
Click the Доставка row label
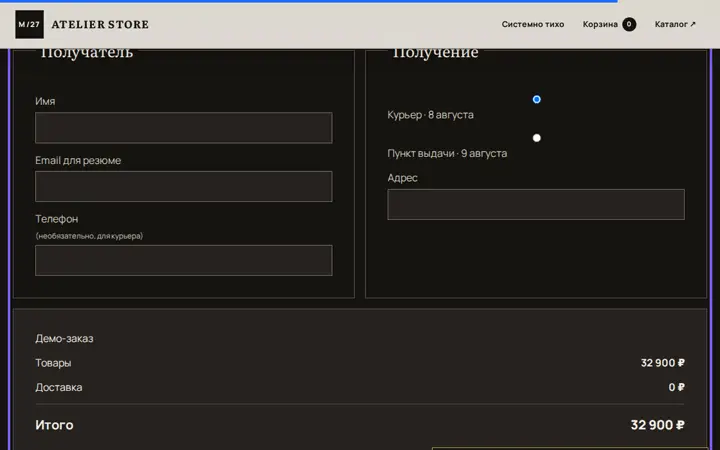pyautogui.click(x=59, y=387)
